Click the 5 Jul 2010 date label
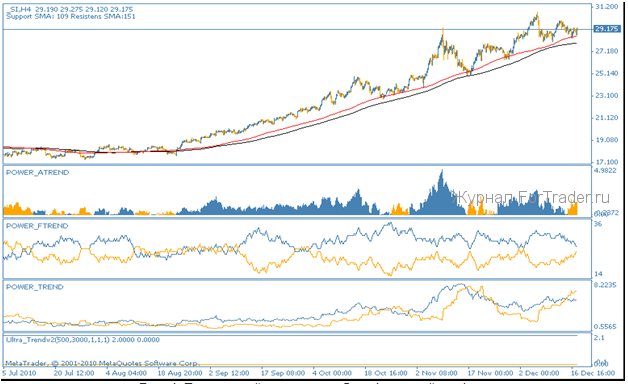Viewport: 628px width, 384px height. pos(19,373)
